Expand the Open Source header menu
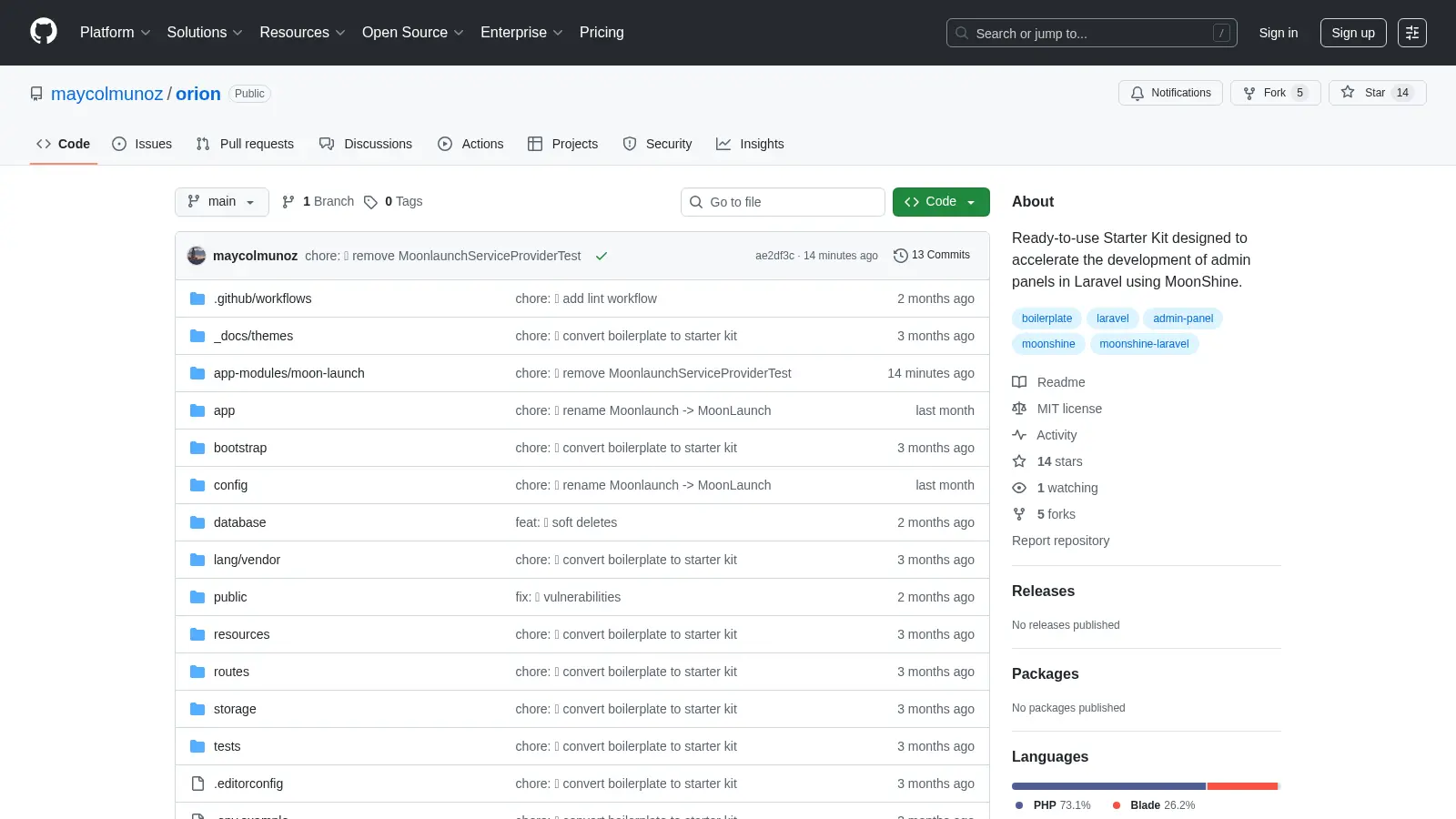 [x=413, y=33]
